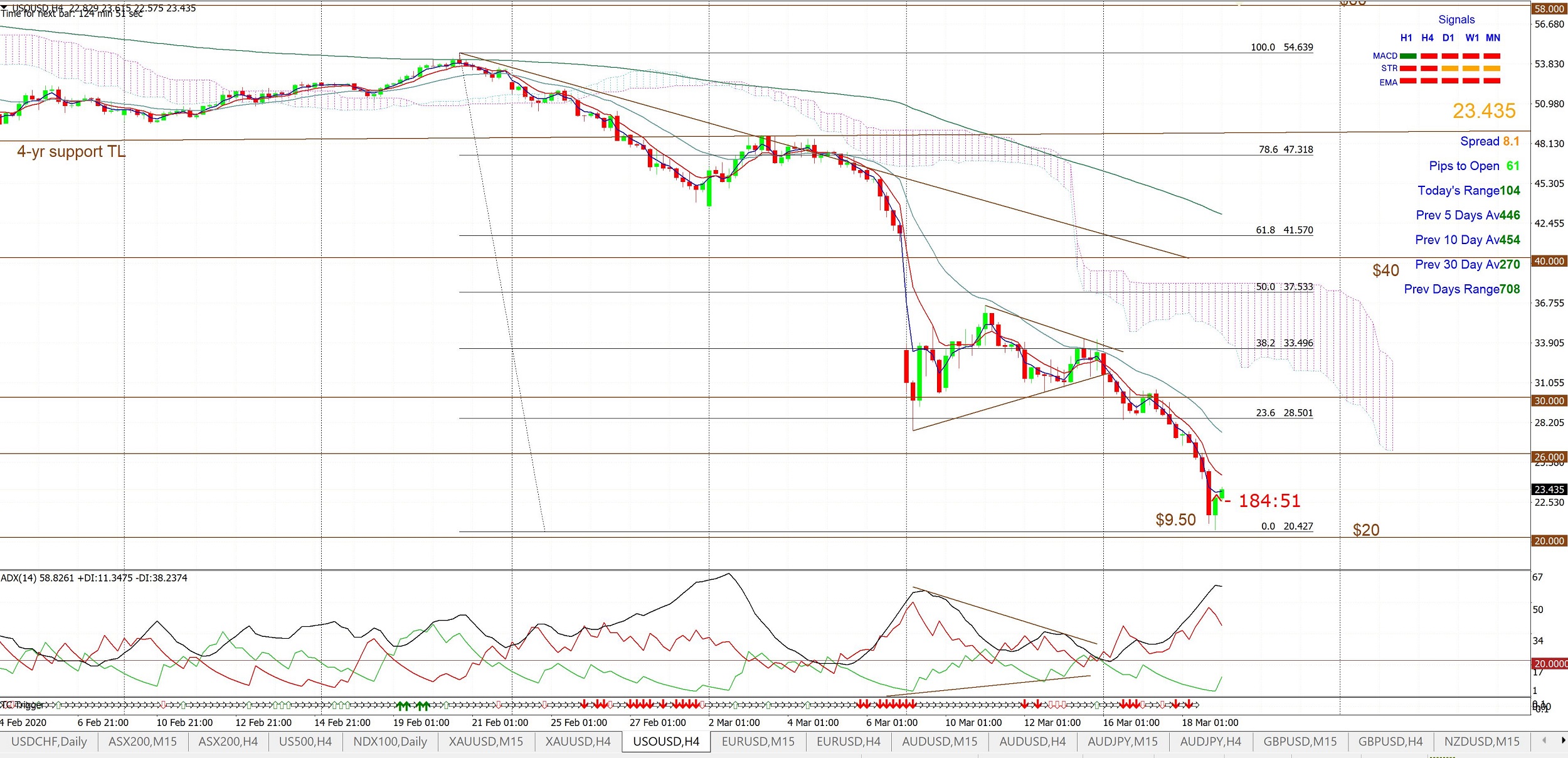This screenshot has width=1568, height=758.
Task: Click the Spread 8.1 readout
Action: [x=1490, y=141]
